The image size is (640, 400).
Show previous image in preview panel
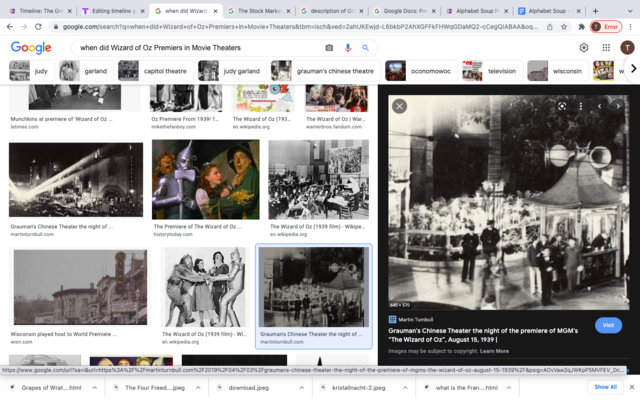[599, 107]
